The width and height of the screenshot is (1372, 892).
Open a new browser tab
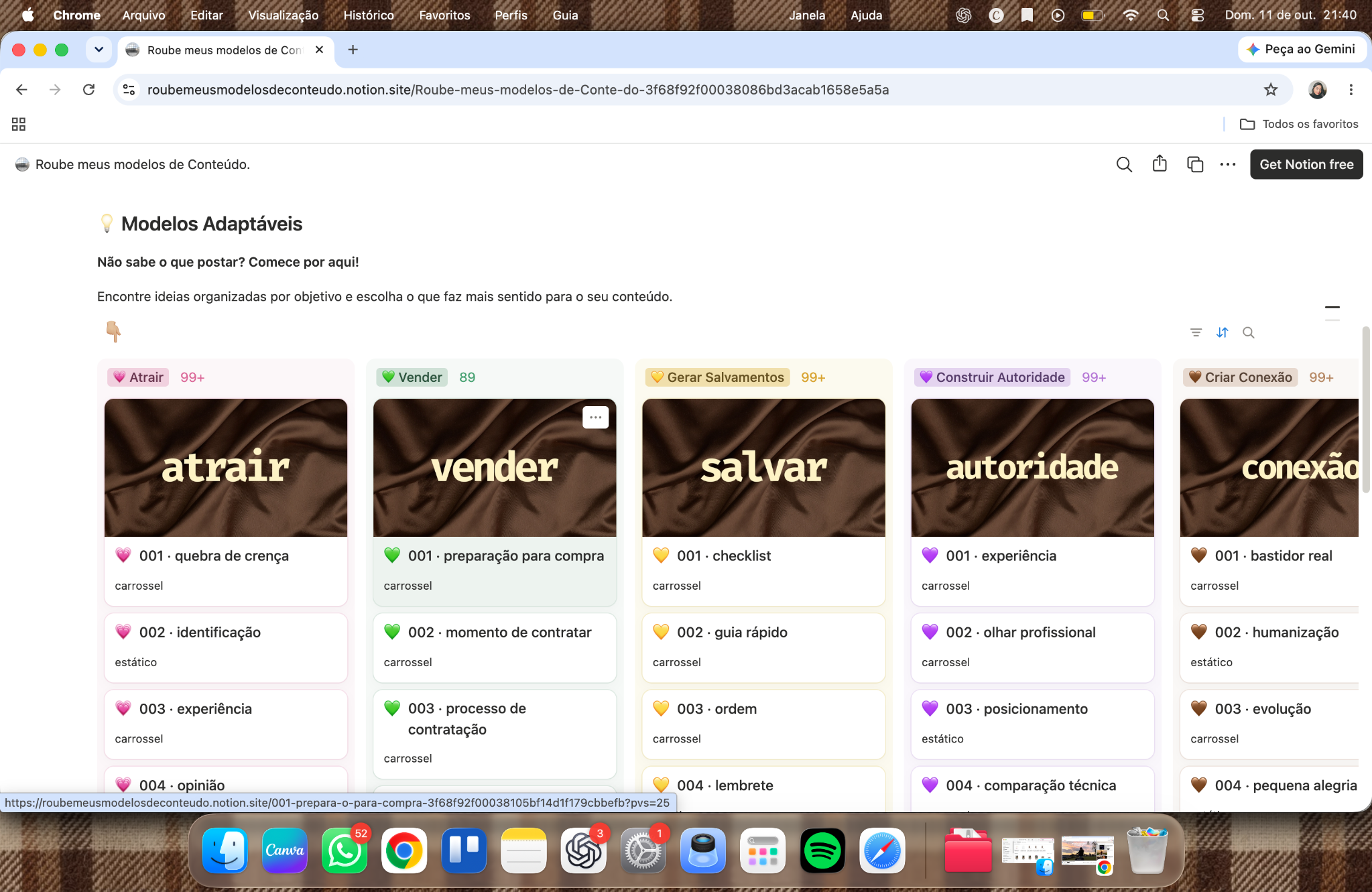(x=353, y=50)
